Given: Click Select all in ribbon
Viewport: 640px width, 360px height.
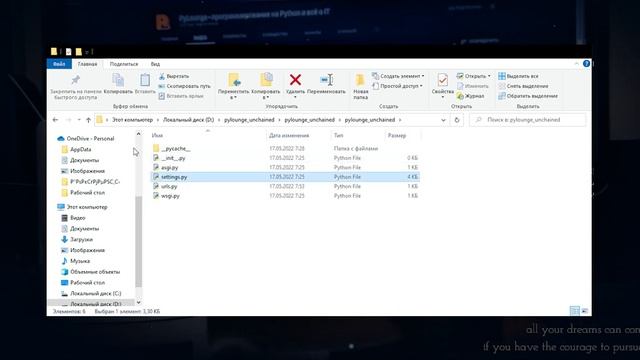Looking at the screenshot, I should coord(518,76).
